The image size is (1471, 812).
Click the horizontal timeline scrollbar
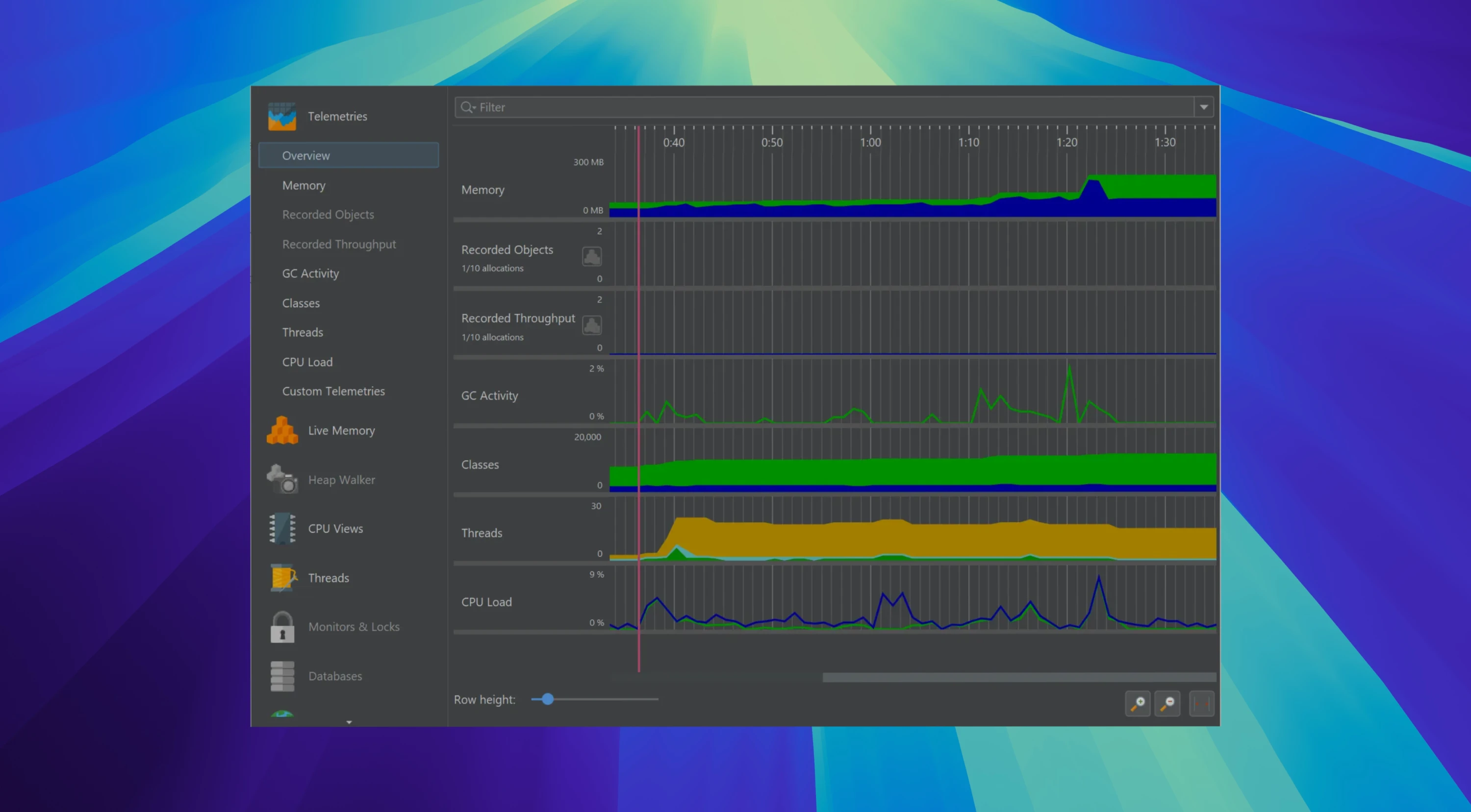pos(1019,677)
